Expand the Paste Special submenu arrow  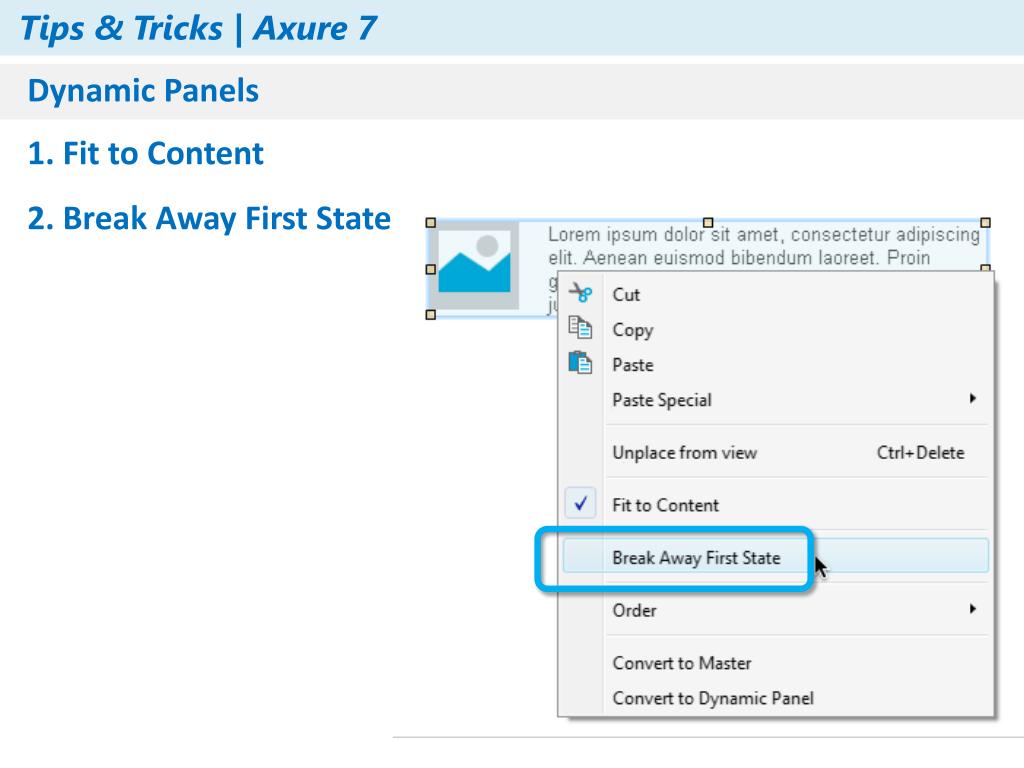(x=973, y=398)
